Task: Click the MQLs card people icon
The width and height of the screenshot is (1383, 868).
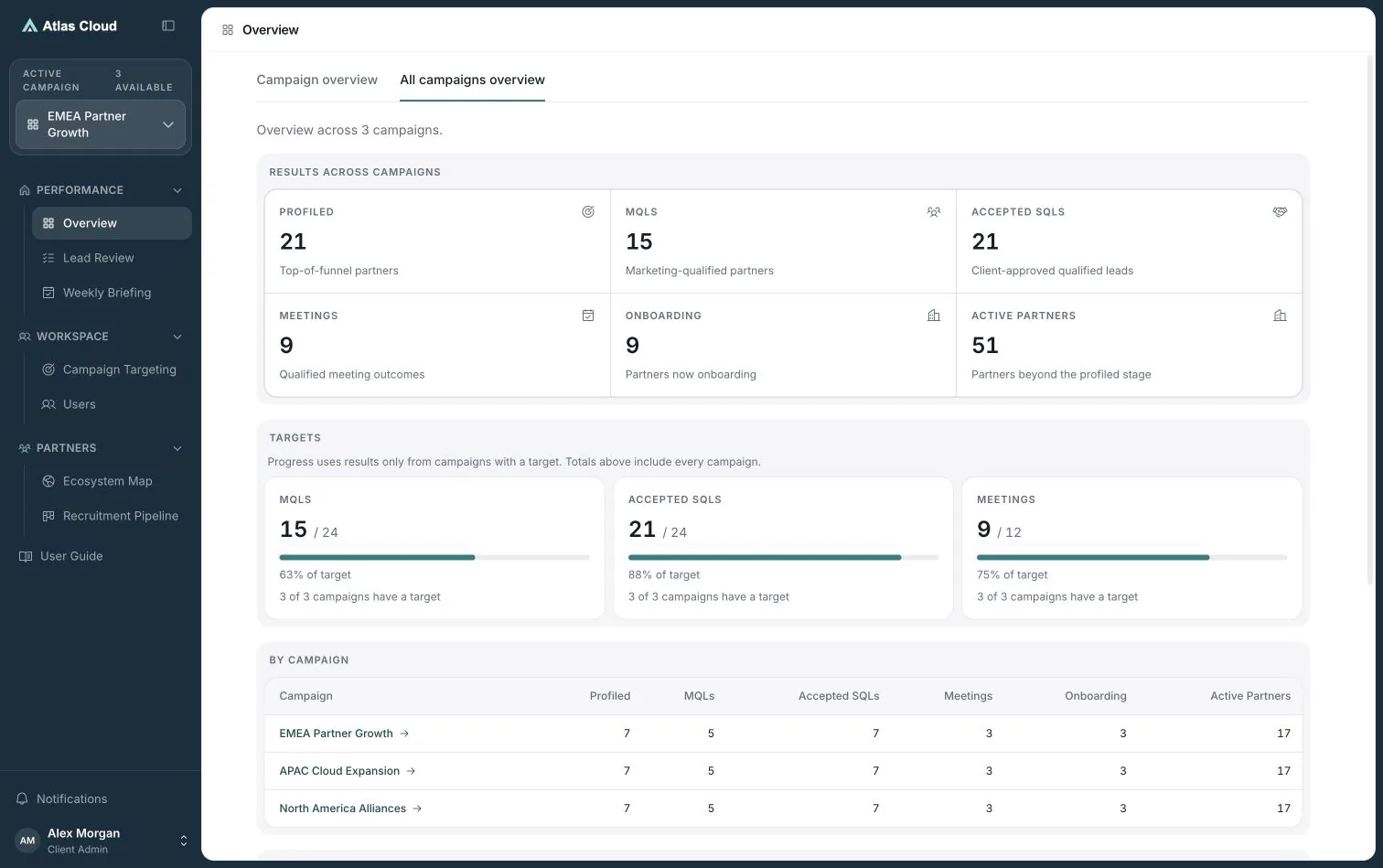Action: point(934,211)
